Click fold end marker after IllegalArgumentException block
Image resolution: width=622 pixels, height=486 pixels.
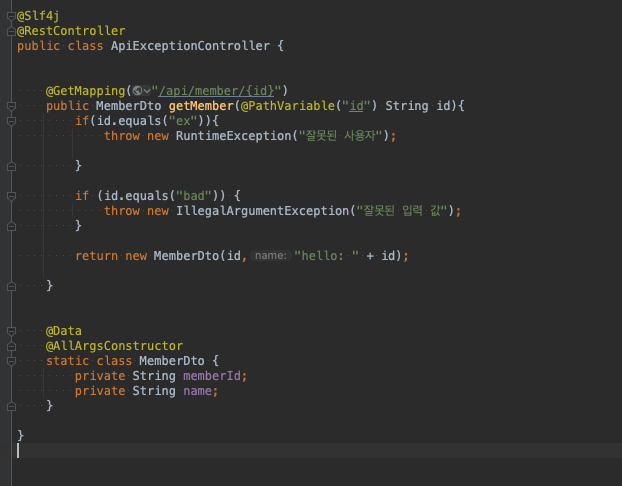[x=11, y=226]
